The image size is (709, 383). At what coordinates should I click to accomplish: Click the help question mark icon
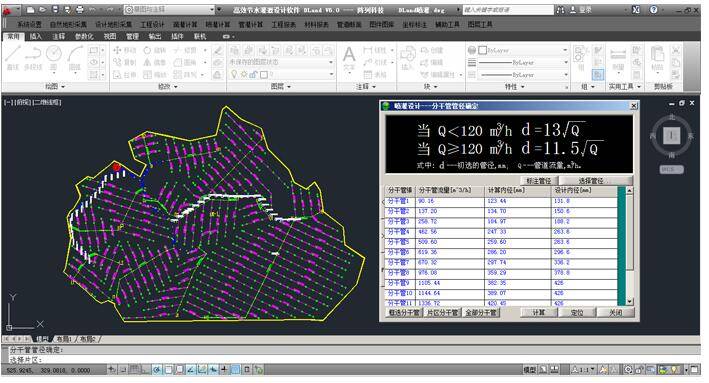[653, 9]
